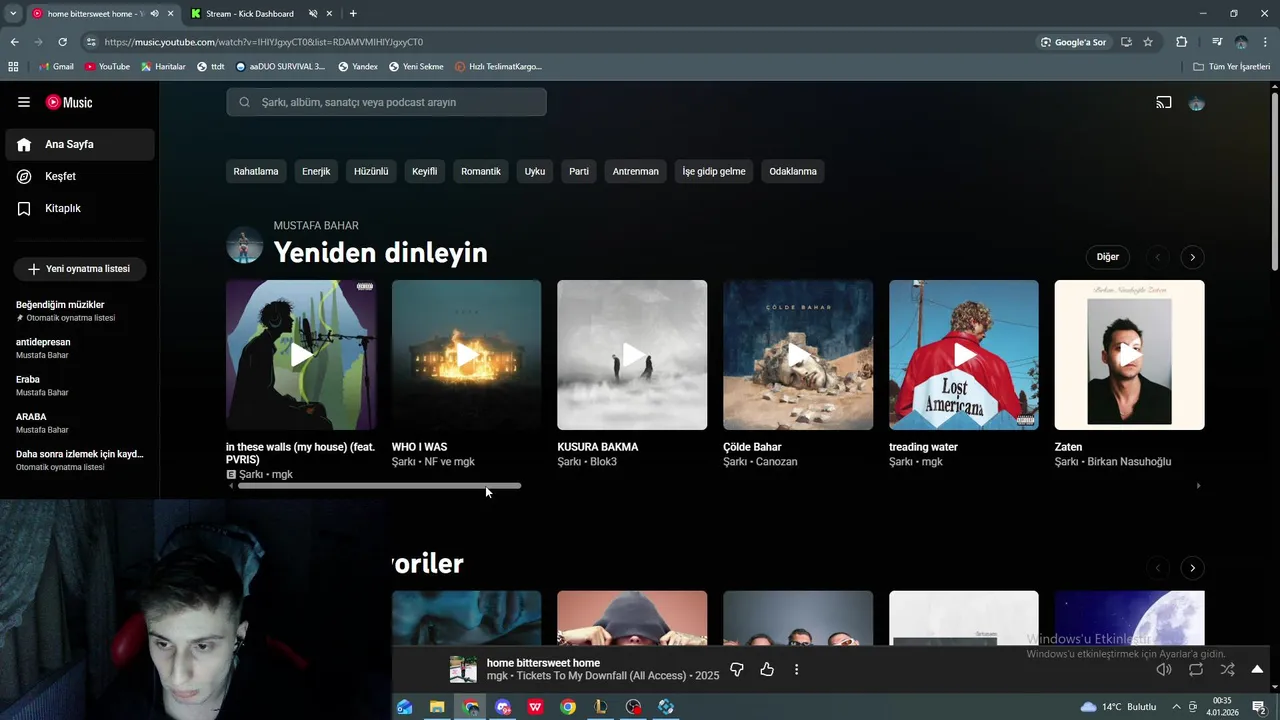Bookmark this page with the star
Screen dimensions: 1280x720
tap(1148, 42)
